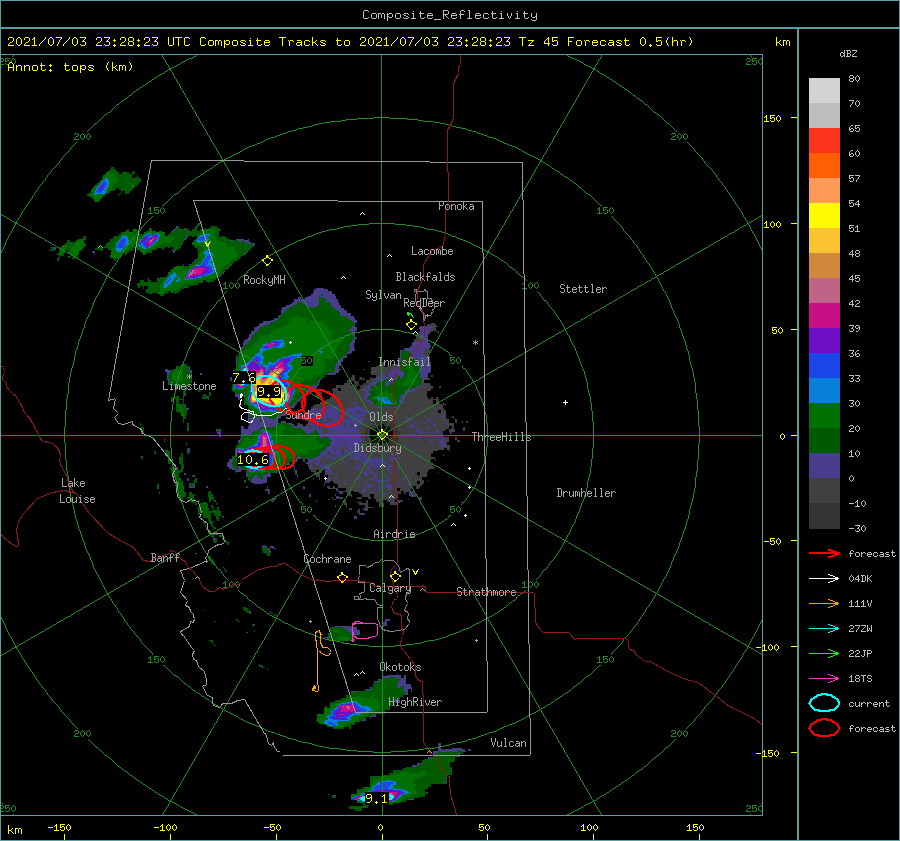Screen dimensions: 900x841
Task: Click the Sylvan label
Action: (x=383, y=295)
